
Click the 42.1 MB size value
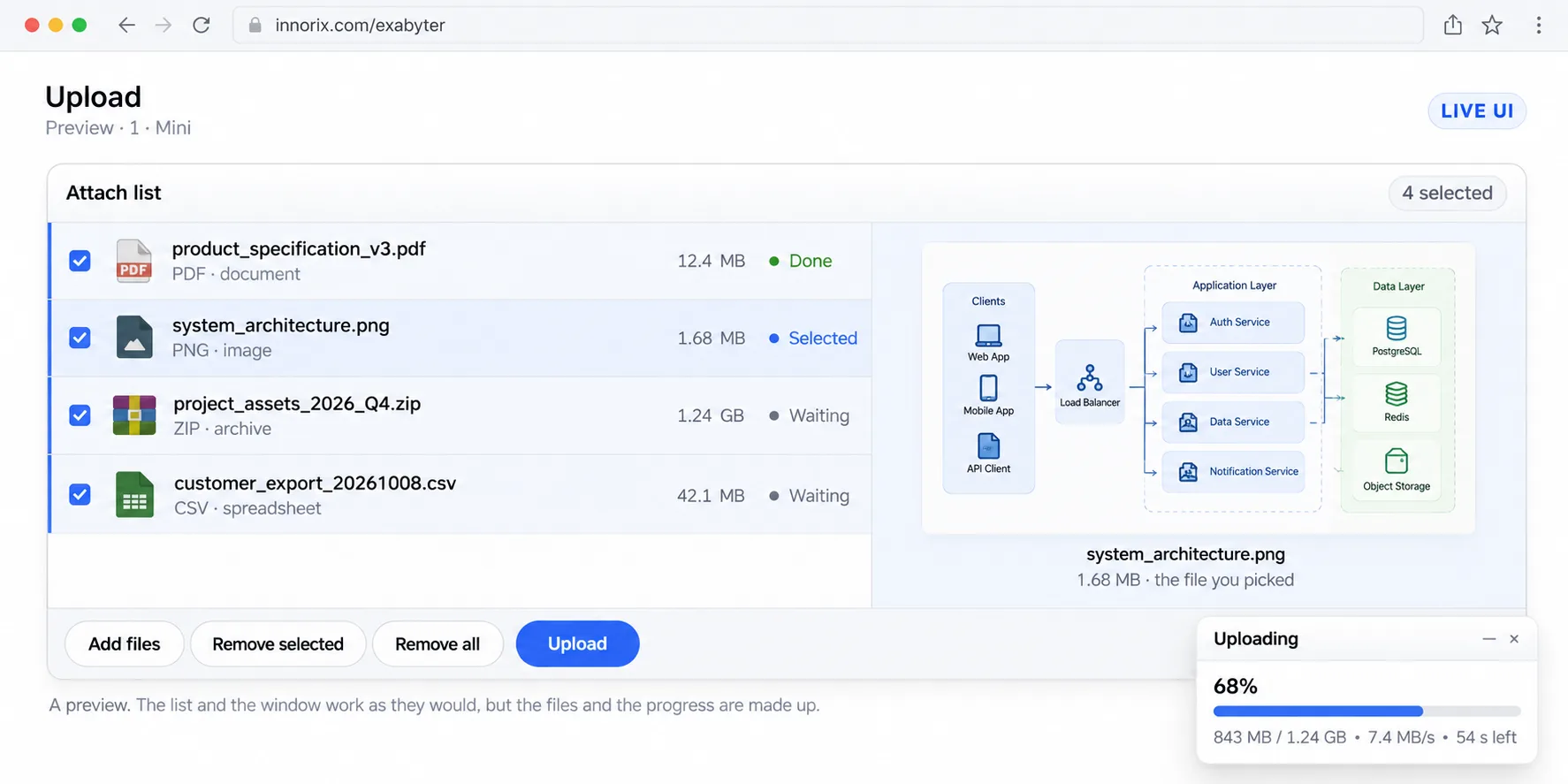(711, 496)
